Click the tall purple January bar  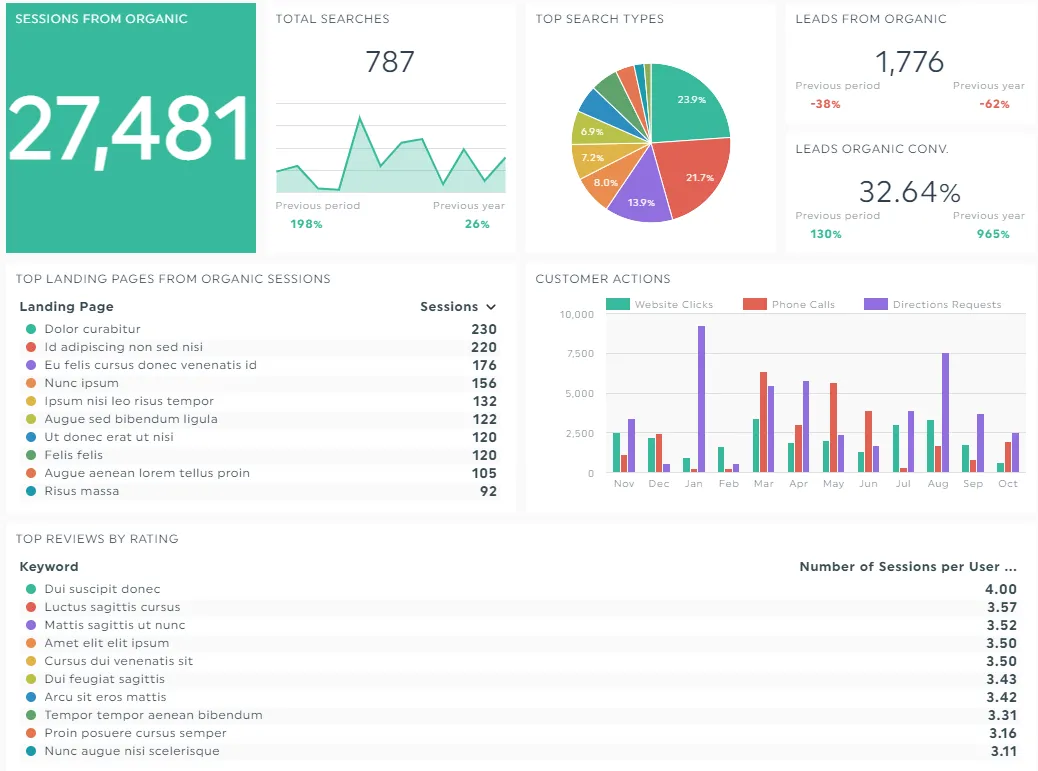tap(701, 398)
